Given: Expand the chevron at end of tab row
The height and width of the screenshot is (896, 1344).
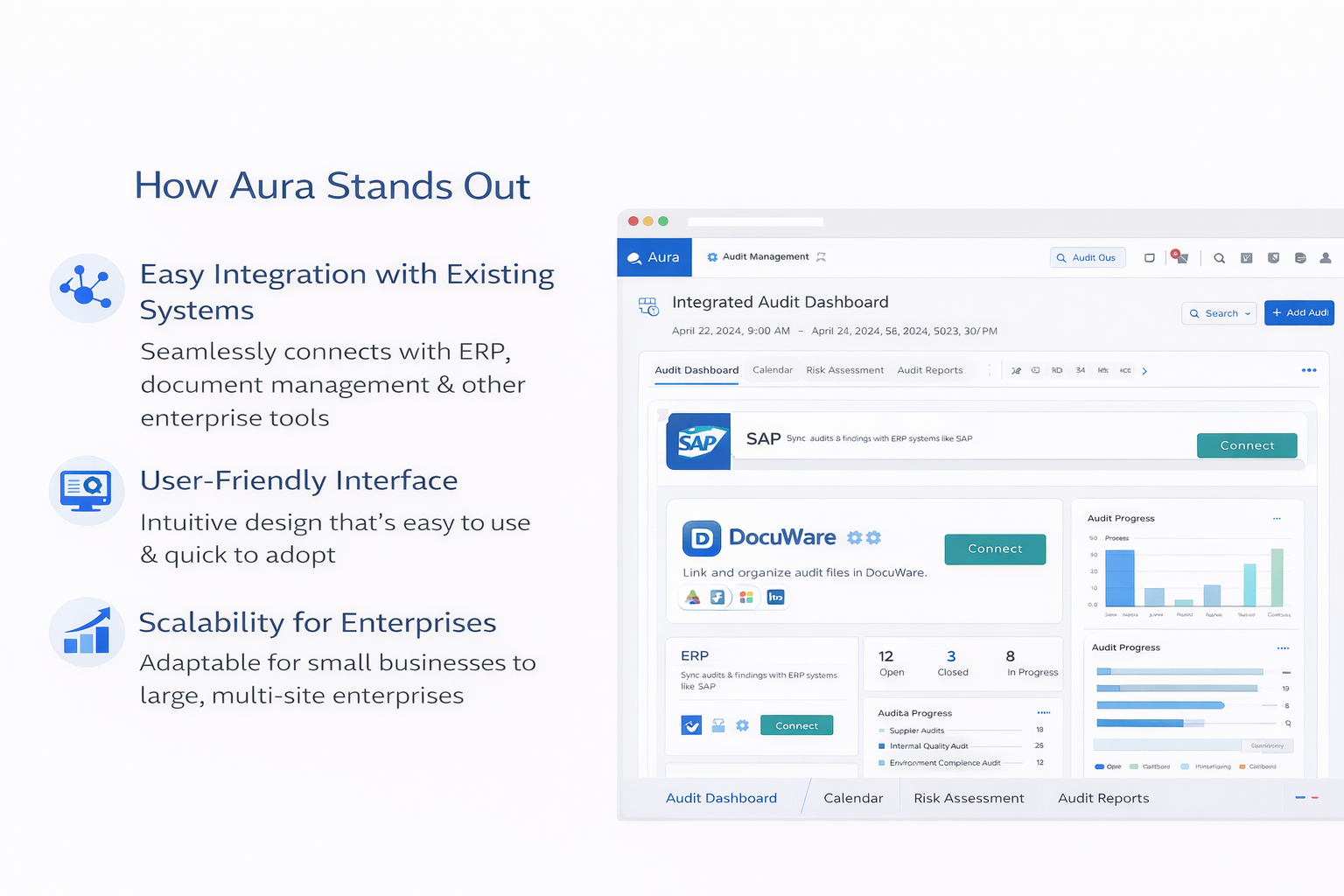Looking at the screenshot, I should point(1144,370).
